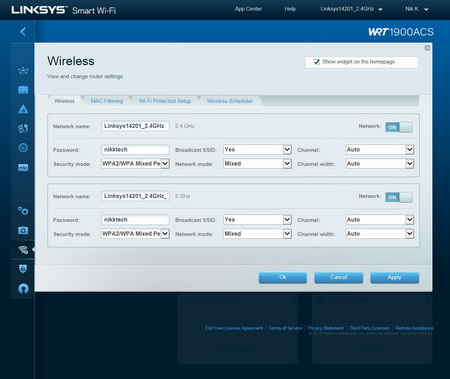The width and height of the screenshot is (450, 379).
Task: Open the Privacy Statement link
Action: (x=325, y=328)
